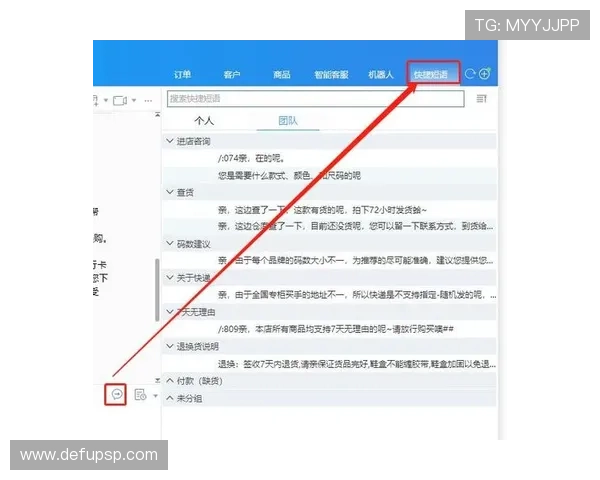Open the list options icon beside search

click(x=481, y=99)
